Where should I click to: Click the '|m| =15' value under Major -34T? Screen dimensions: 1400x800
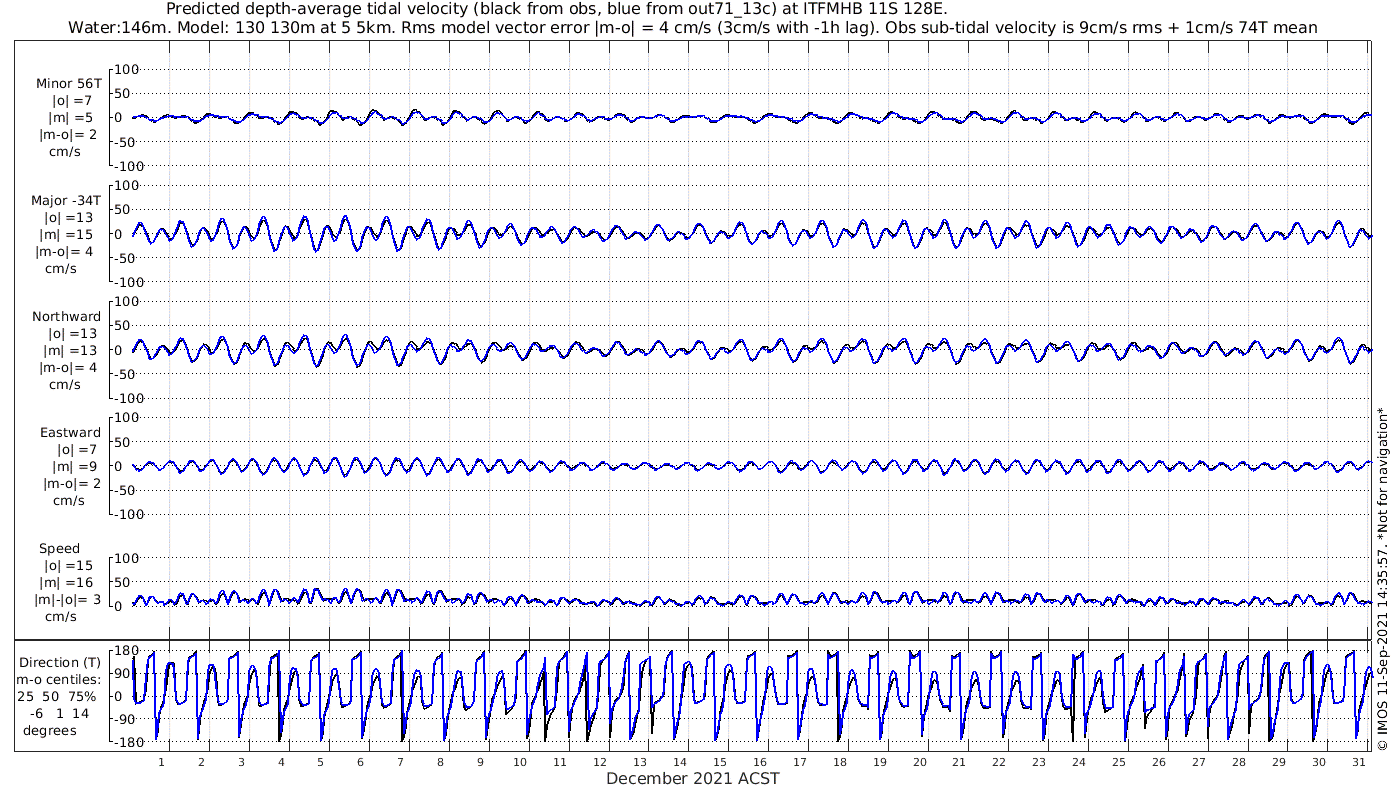[x=68, y=234]
